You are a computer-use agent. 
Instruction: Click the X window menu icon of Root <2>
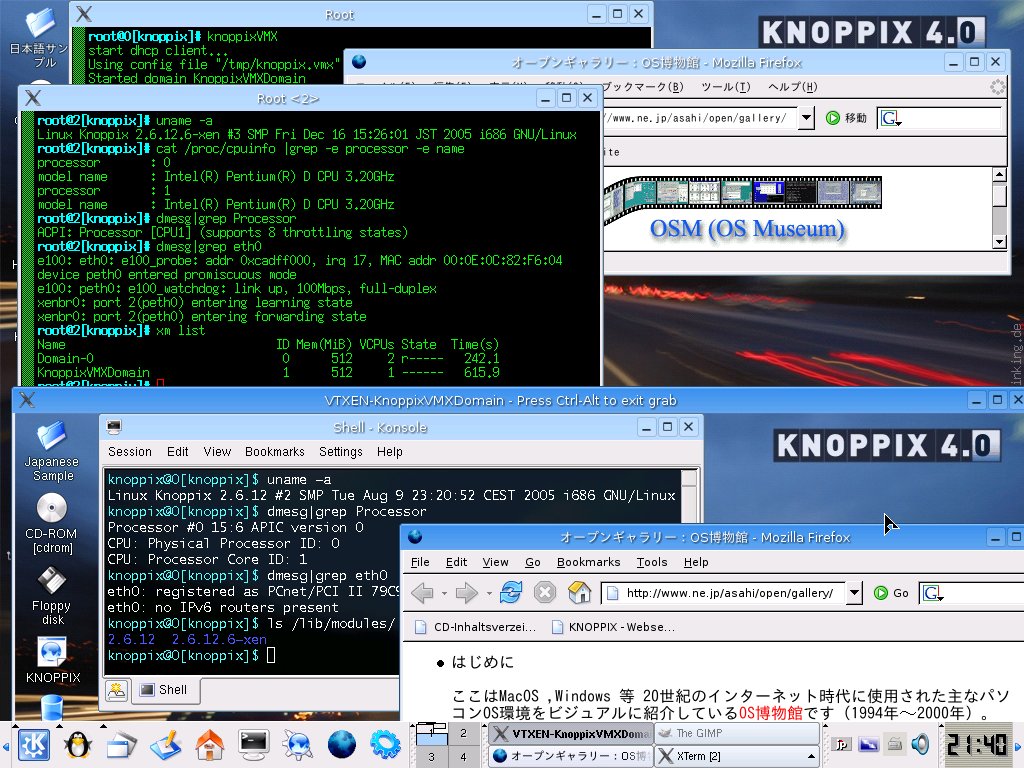point(33,99)
